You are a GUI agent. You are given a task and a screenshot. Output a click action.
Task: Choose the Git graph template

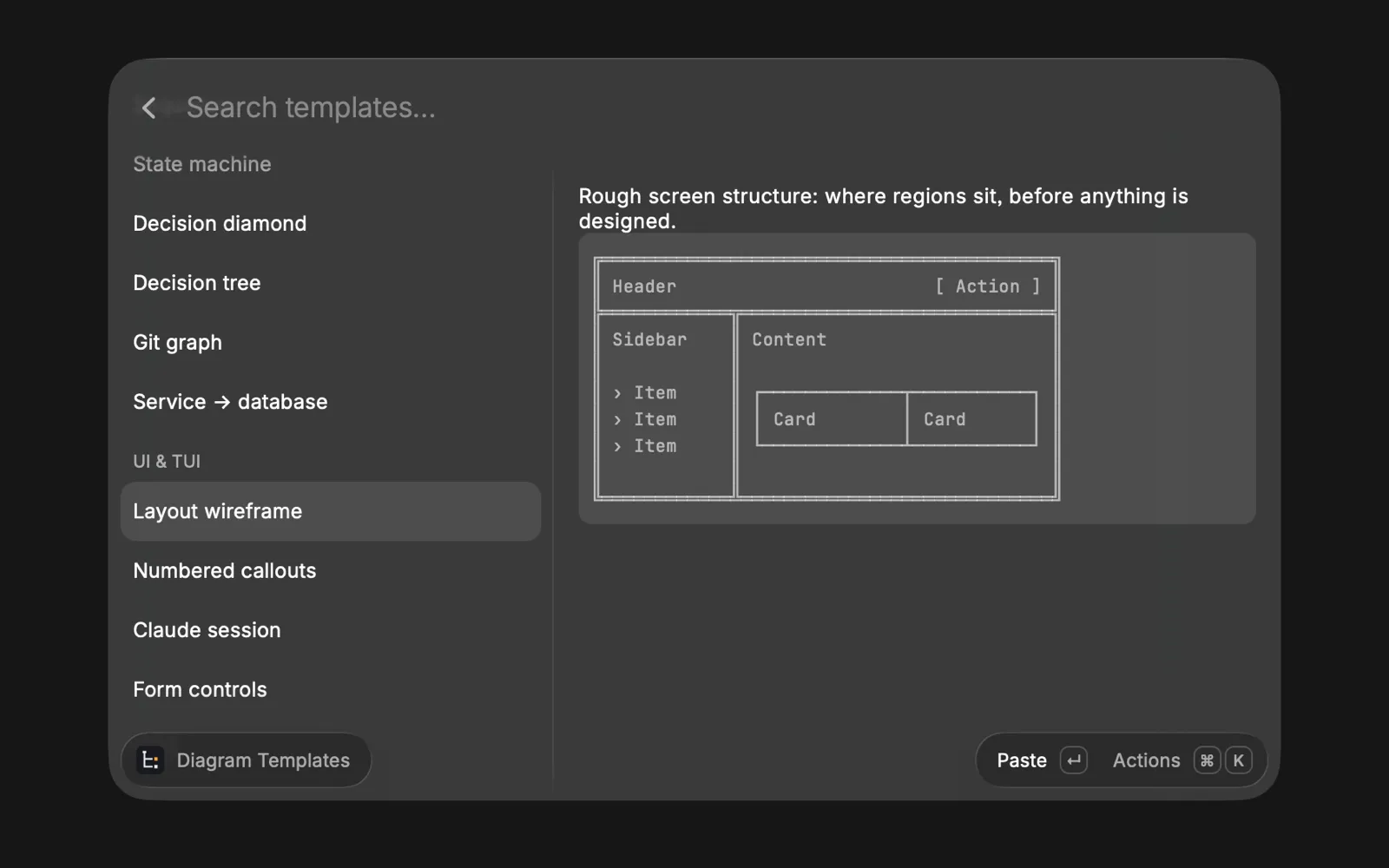330,343
